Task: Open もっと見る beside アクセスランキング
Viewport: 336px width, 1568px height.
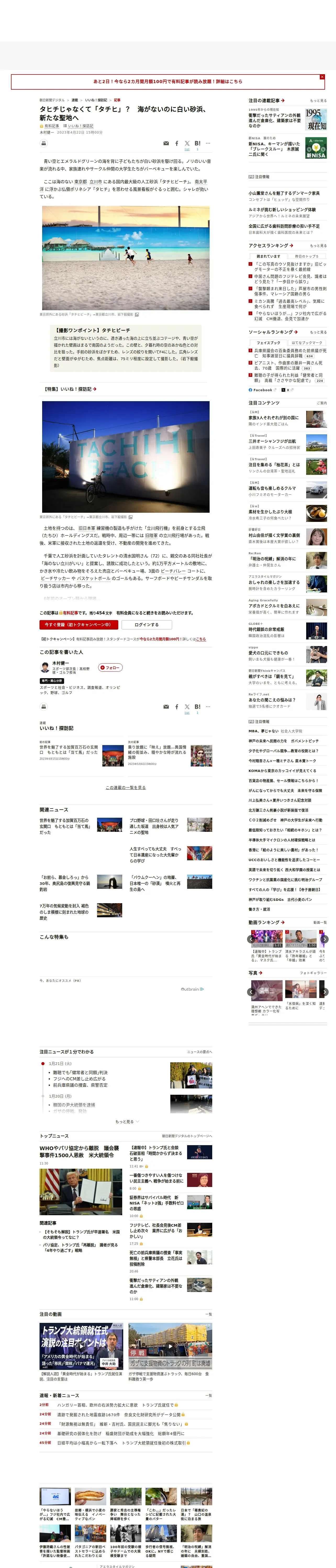Action: click(318, 246)
